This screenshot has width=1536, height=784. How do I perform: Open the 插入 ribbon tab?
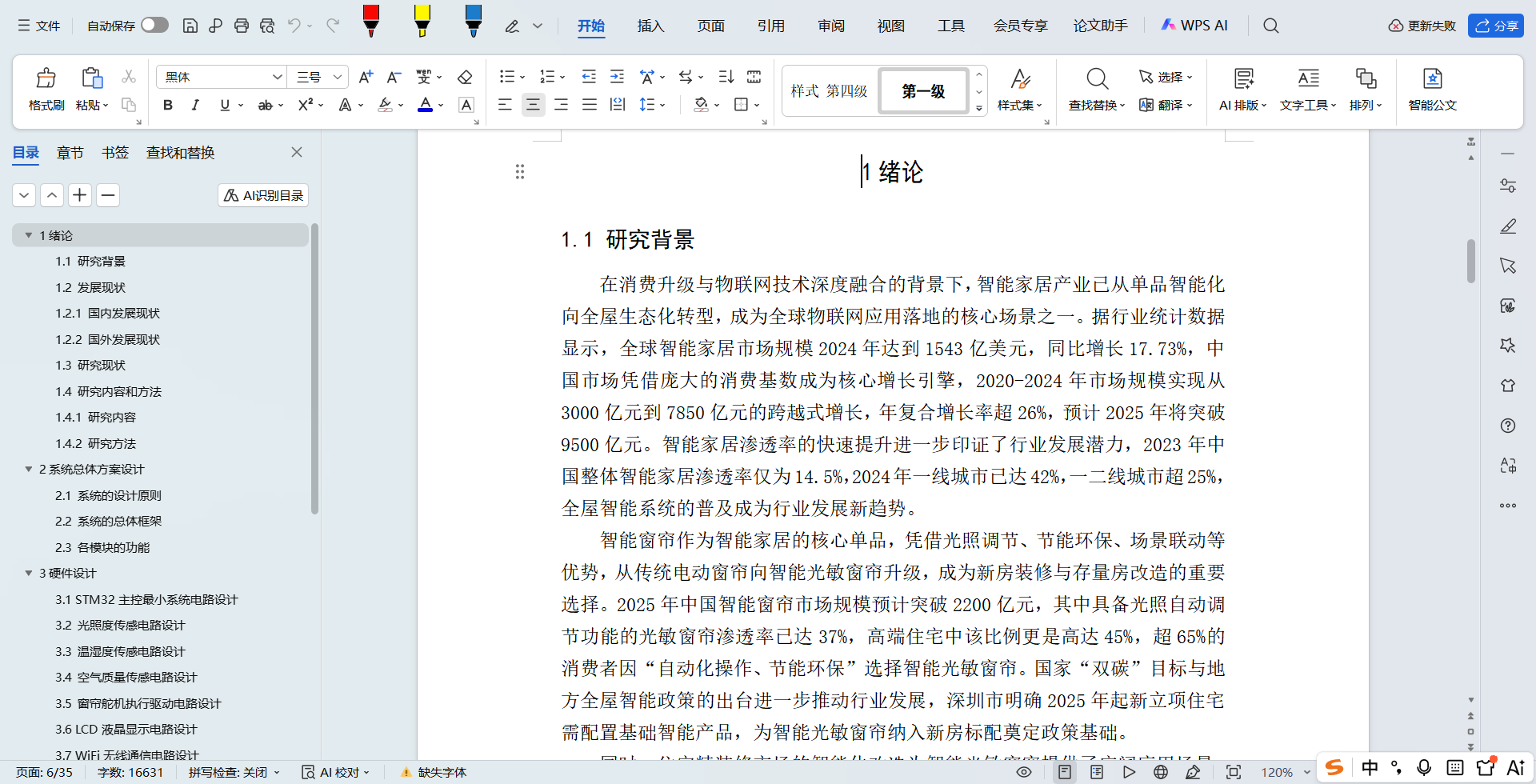tap(650, 26)
